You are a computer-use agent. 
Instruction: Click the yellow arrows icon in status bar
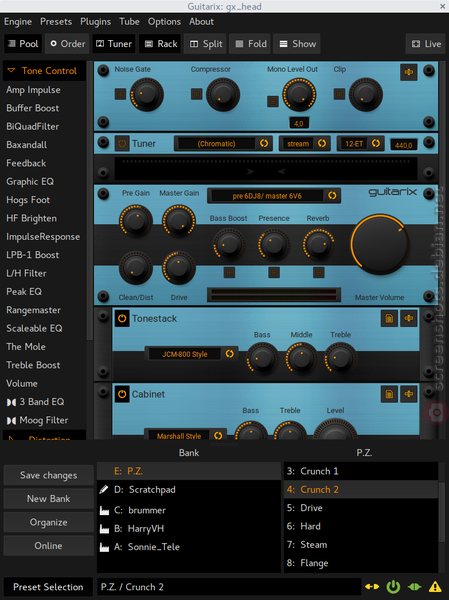pos(372,587)
